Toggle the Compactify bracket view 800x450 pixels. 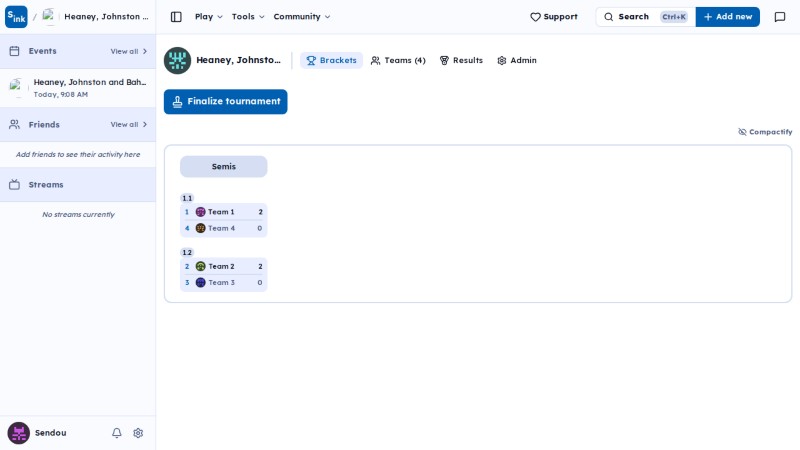pos(765,132)
